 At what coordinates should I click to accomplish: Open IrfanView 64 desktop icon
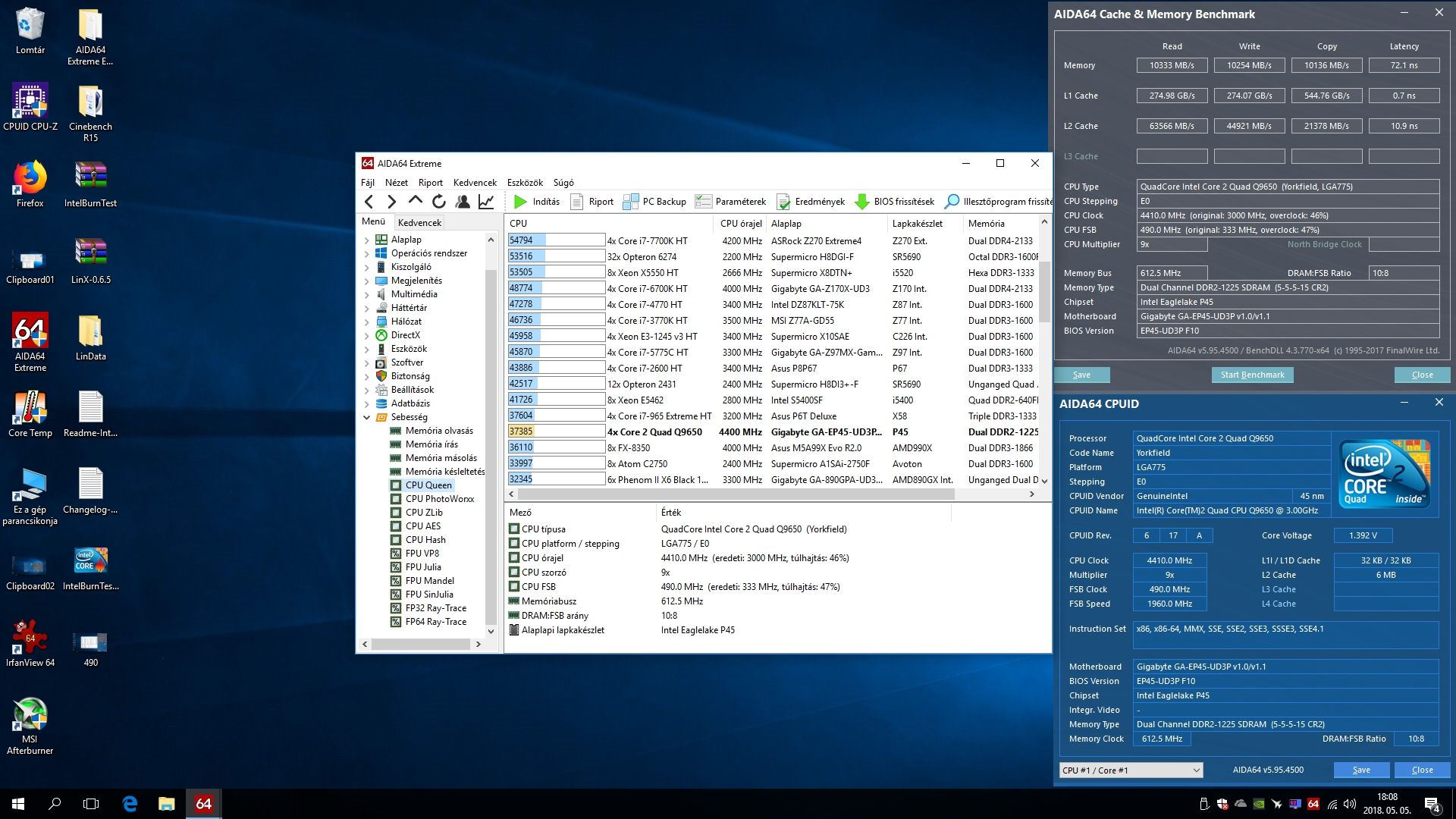pyautogui.click(x=30, y=643)
